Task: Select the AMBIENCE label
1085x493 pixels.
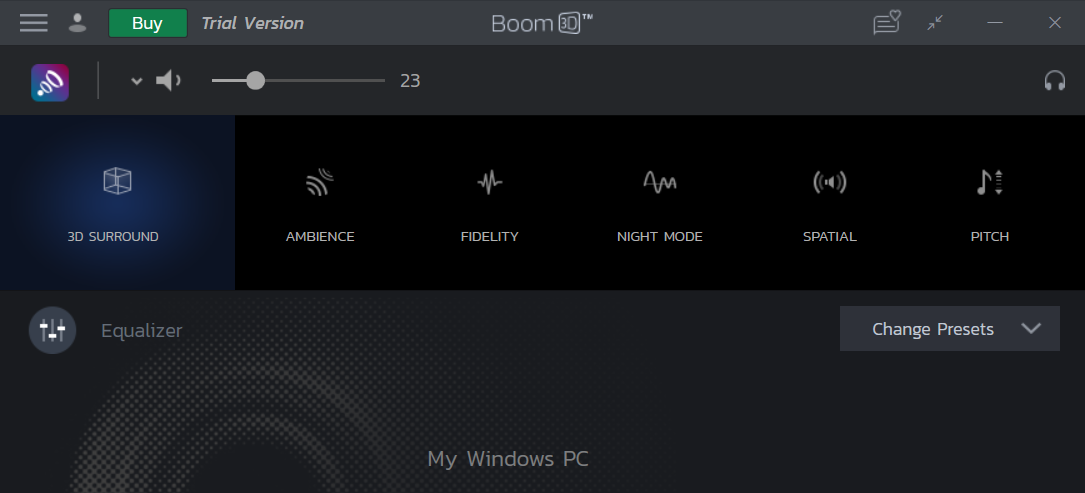Action: pyautogui.click(x=320, y=237)
